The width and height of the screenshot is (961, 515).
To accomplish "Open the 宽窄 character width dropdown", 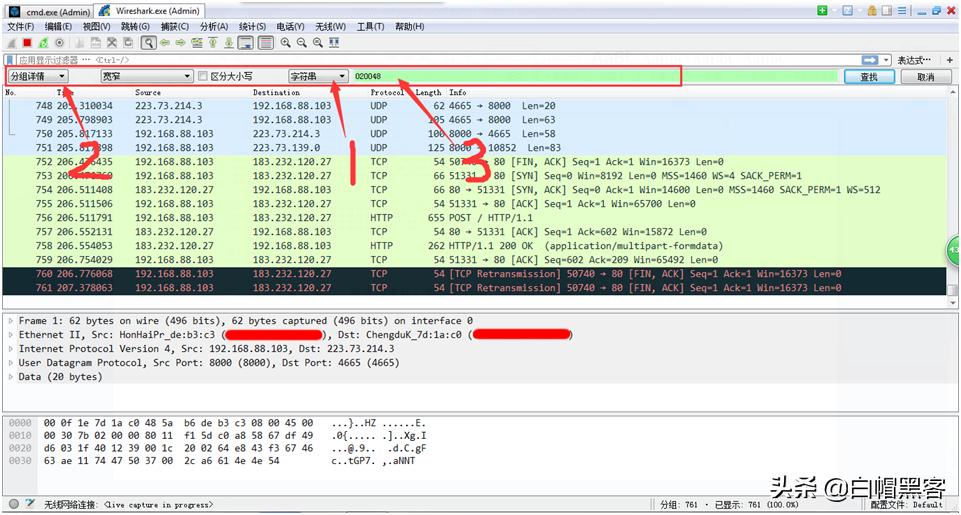I will [147, 77].
